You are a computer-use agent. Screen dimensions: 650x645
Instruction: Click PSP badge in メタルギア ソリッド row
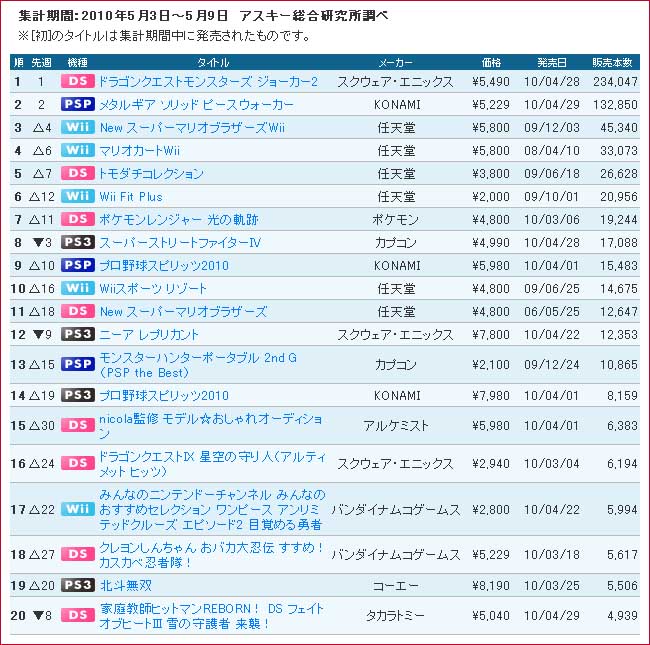pyautogui.click(x=78, y=104)
